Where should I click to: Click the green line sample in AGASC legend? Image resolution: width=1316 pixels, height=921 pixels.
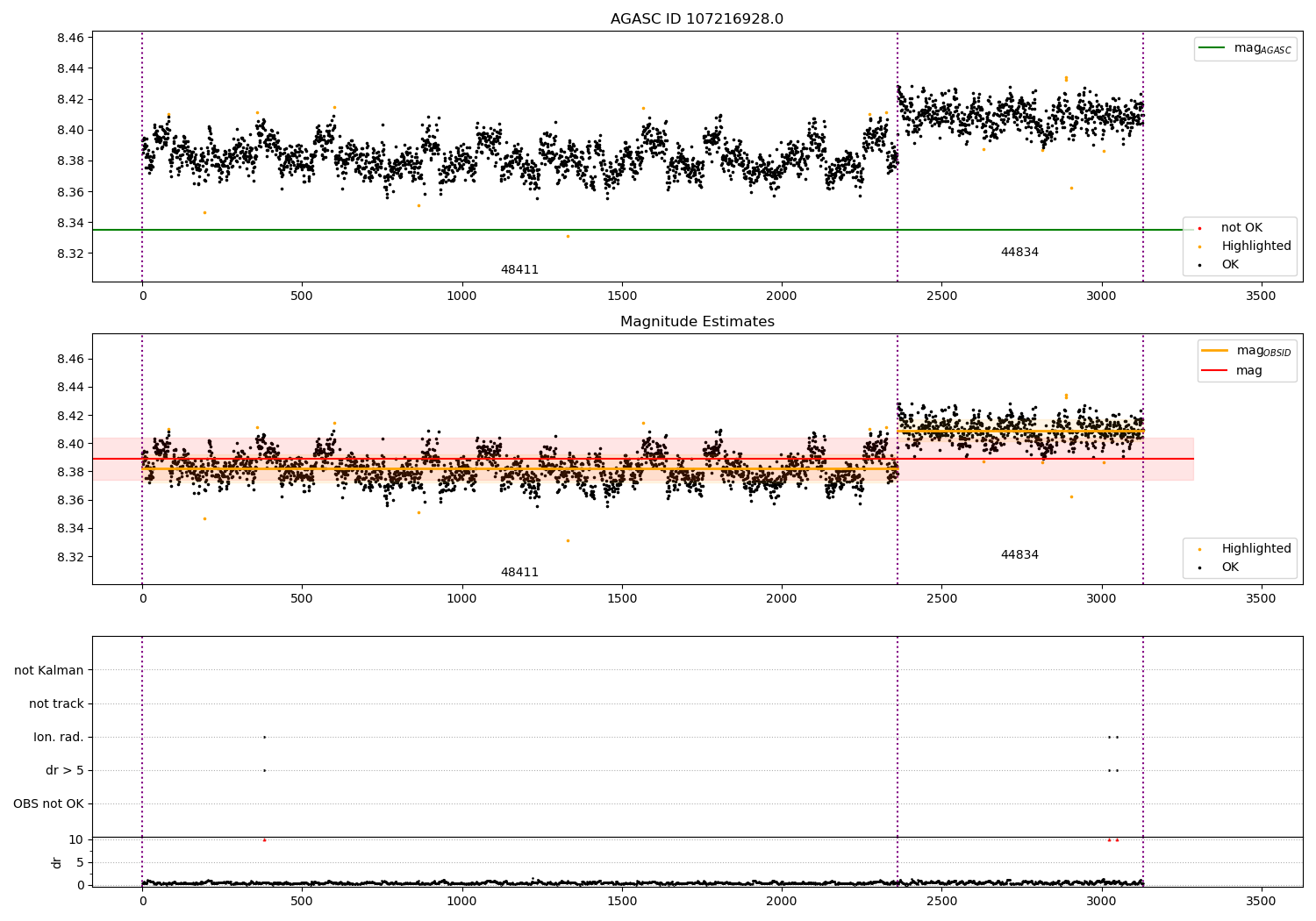coord(1212,48)
